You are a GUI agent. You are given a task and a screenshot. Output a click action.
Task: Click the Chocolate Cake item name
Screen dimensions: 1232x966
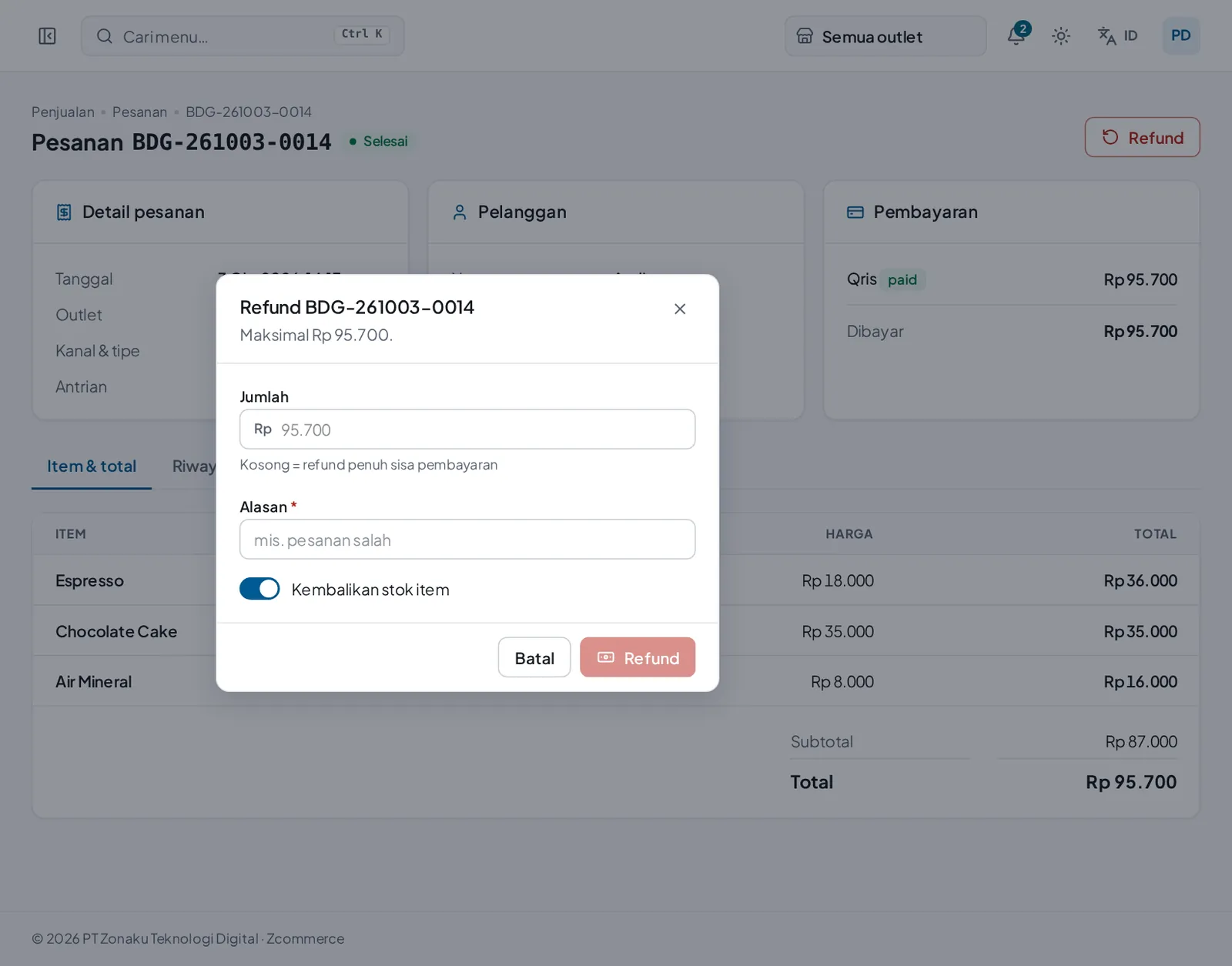coord(116,632)
